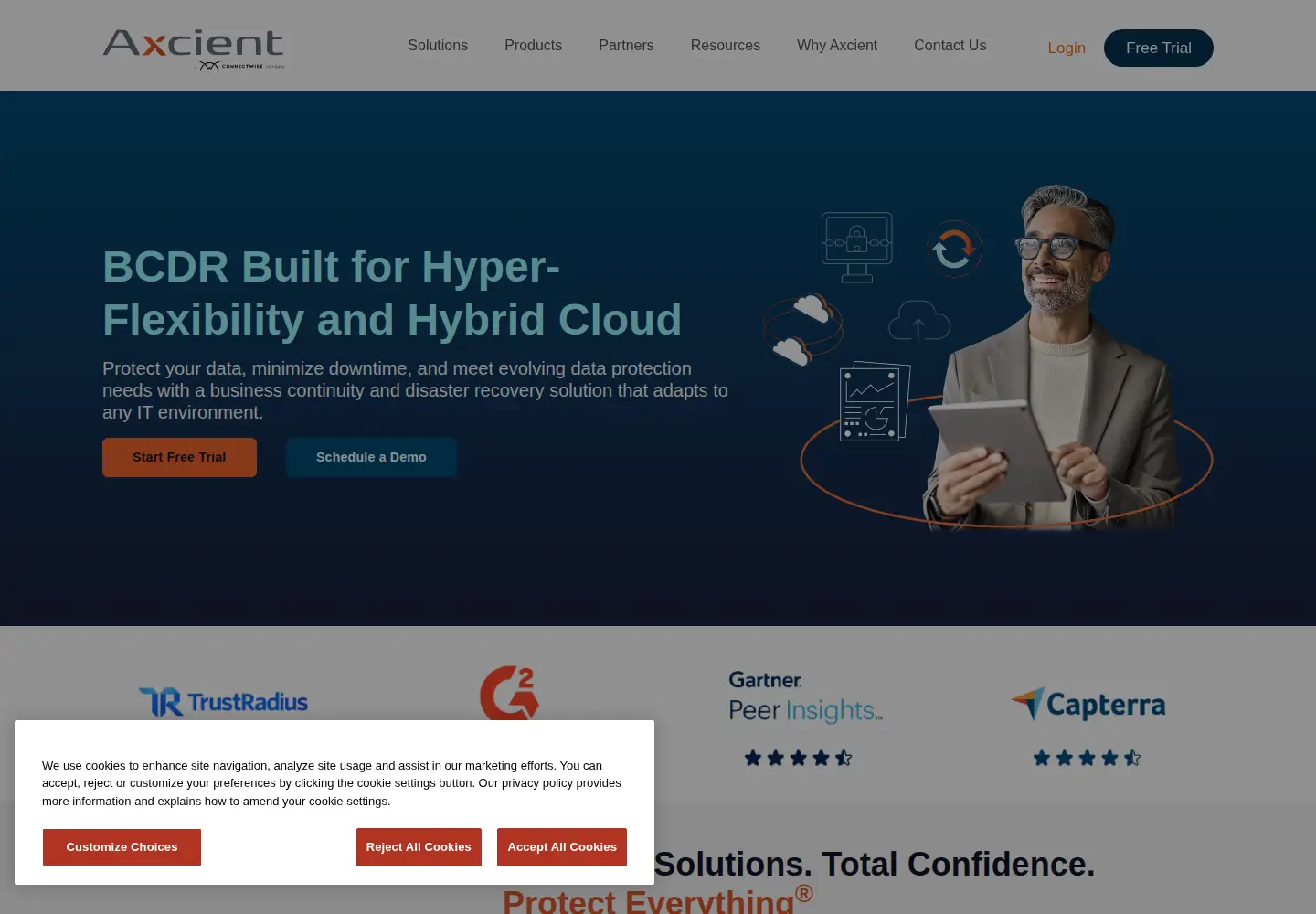Click the BCDR Built for Hyper-Flexibility headline
1316x914 pixels.
[392, 292]
